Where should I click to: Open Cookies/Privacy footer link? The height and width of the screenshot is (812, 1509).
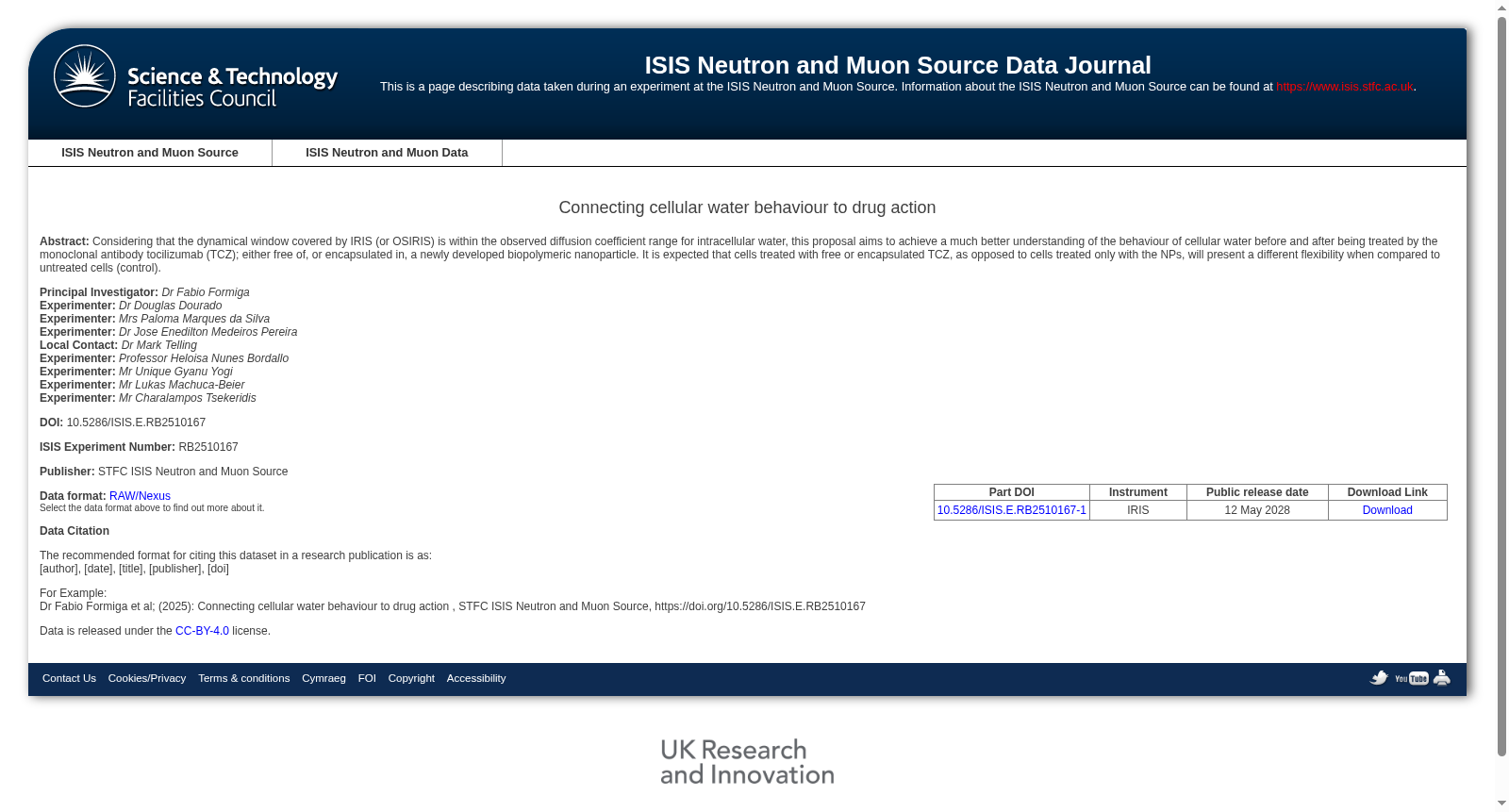click(147, 678)
